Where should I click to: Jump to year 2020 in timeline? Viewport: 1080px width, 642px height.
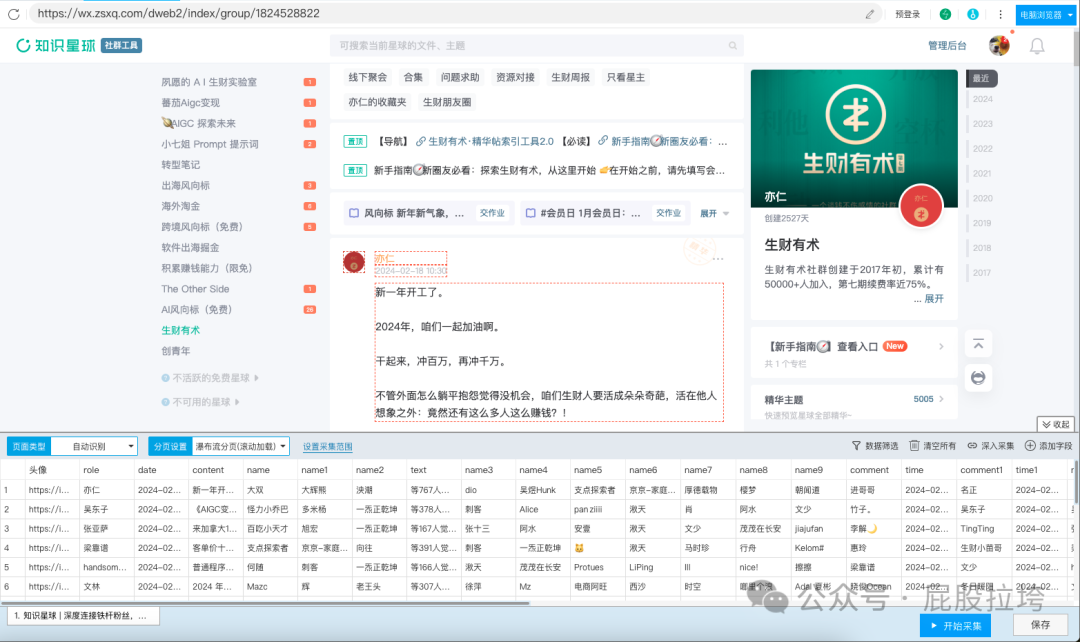point(982,198)
